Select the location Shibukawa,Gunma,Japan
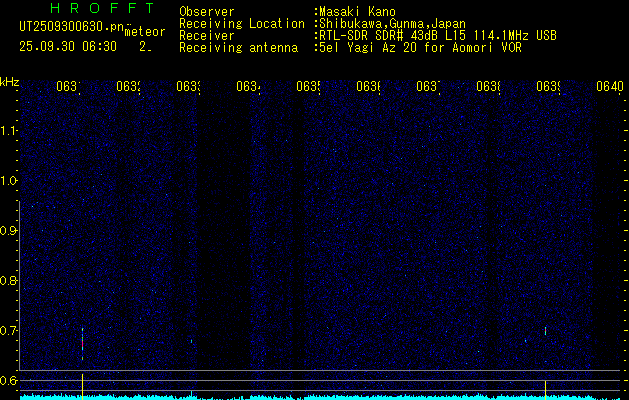The height and width of the screenshot is (400, 629). coord(392,24)
